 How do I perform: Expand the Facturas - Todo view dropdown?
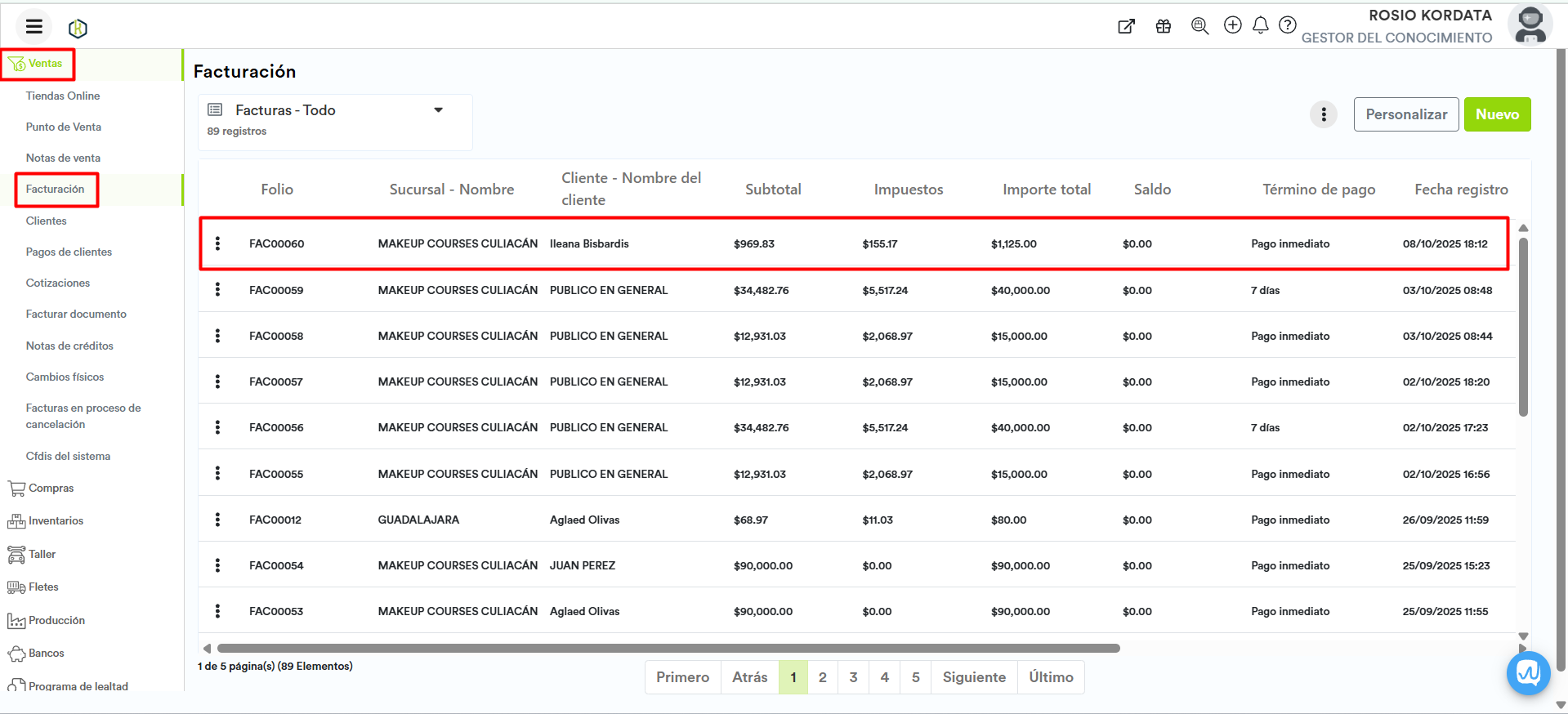pos(438,110)
